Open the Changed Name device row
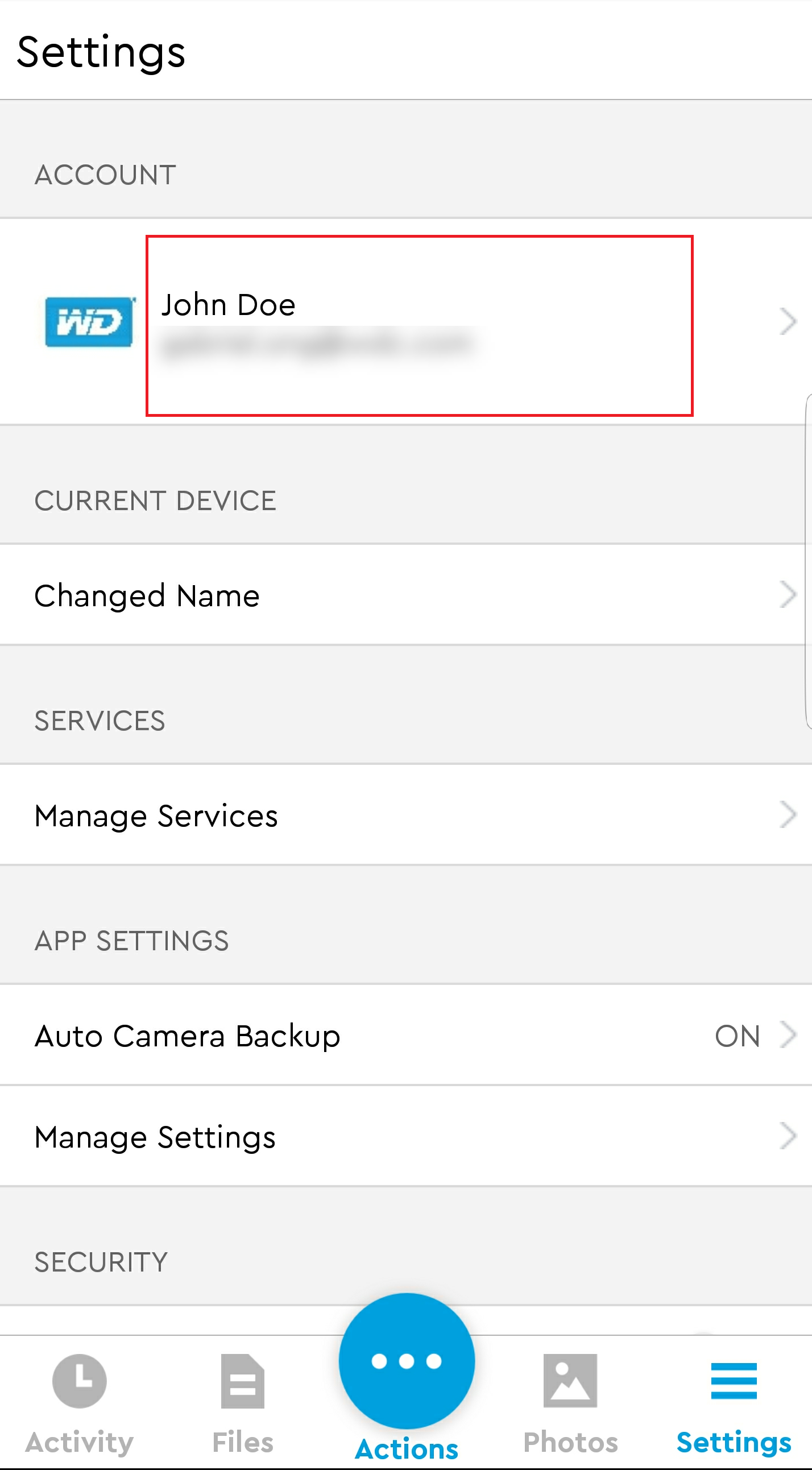 405,595
